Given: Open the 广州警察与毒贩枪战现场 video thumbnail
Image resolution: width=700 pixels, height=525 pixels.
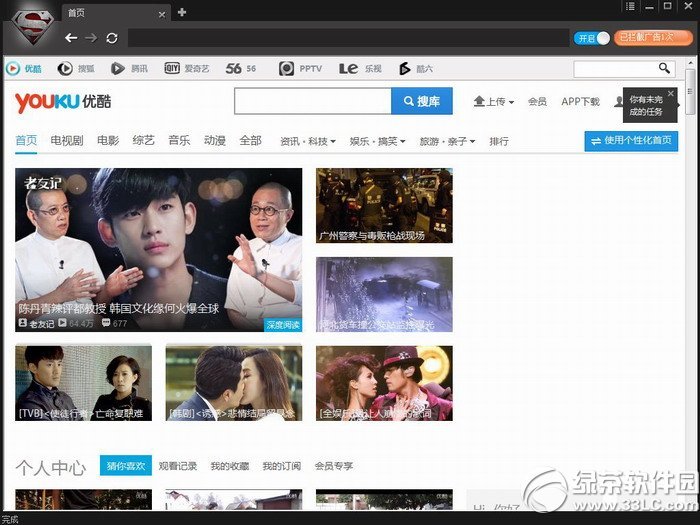Looking at the screenshot, I should pyautogui.click(x=384, y=206).
